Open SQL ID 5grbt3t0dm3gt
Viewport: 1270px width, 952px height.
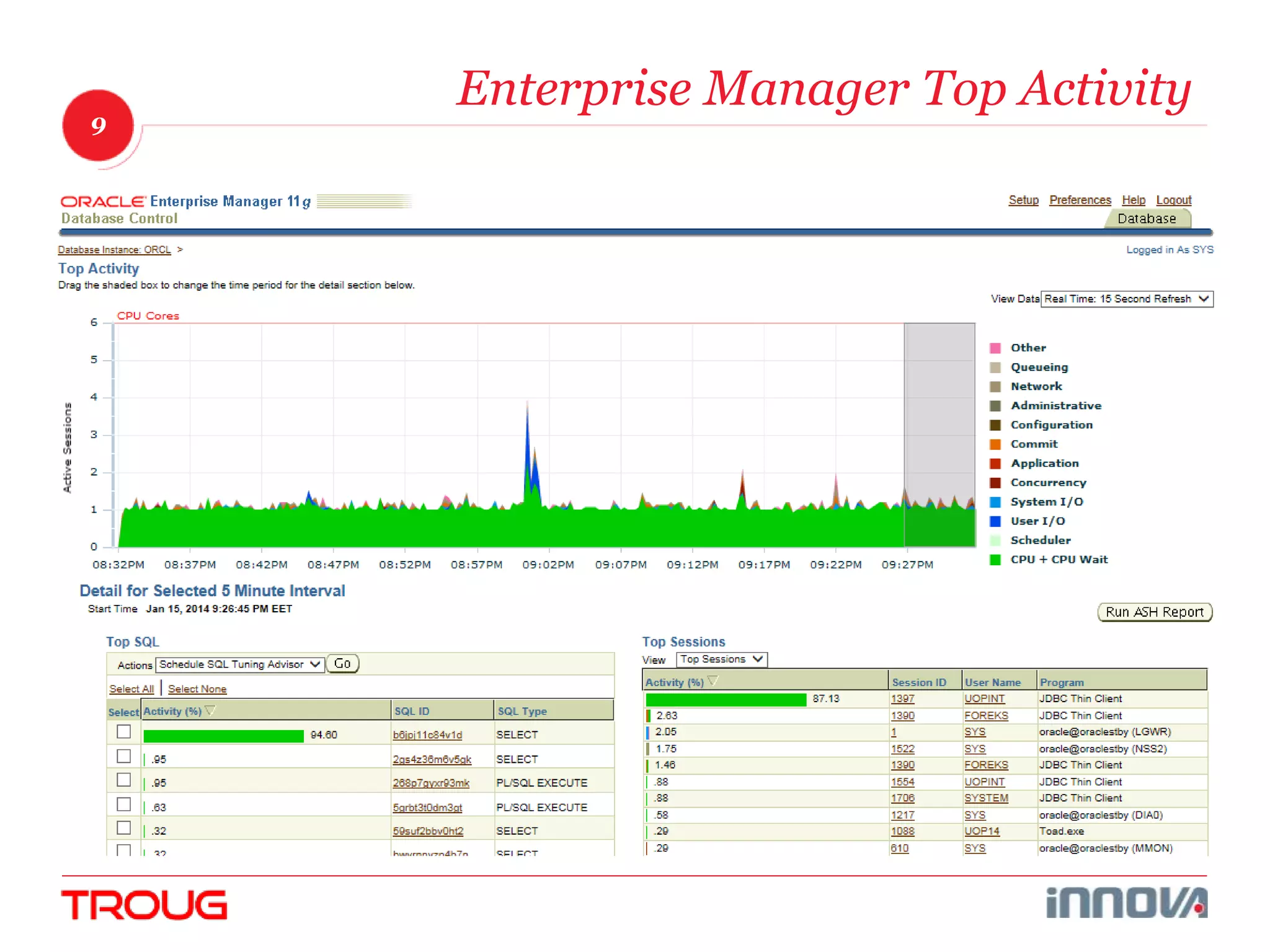click(x=427, y=808)
